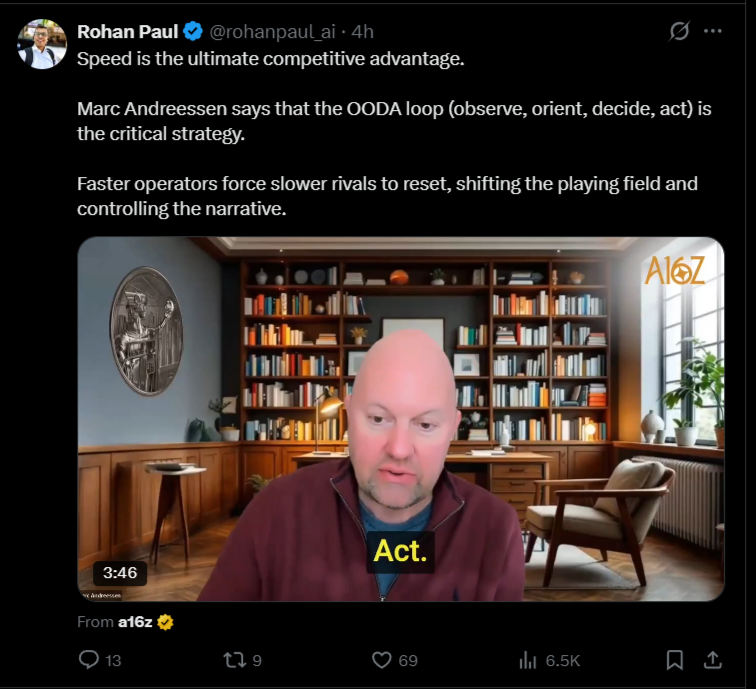This screenshot has height=689, width=756.
Task: Open the views analytics bar-chart icon
Action: (527, 660)
